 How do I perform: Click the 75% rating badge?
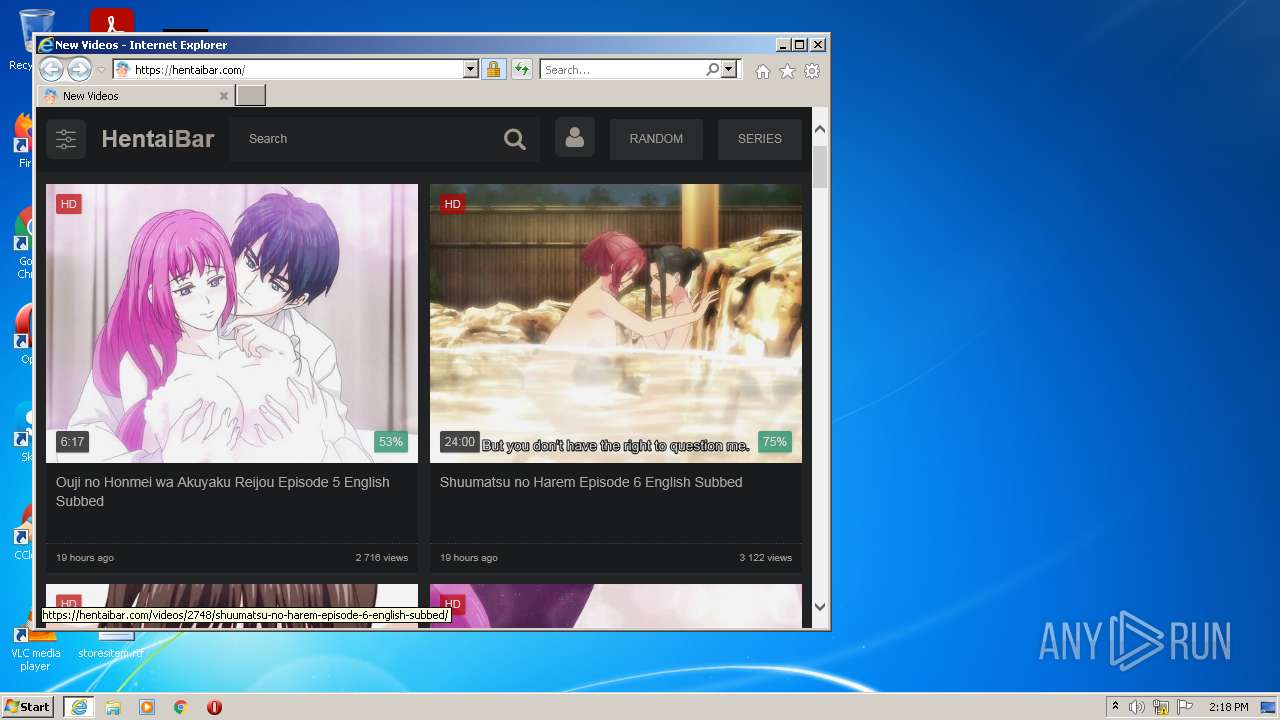(x=775, y=442)
